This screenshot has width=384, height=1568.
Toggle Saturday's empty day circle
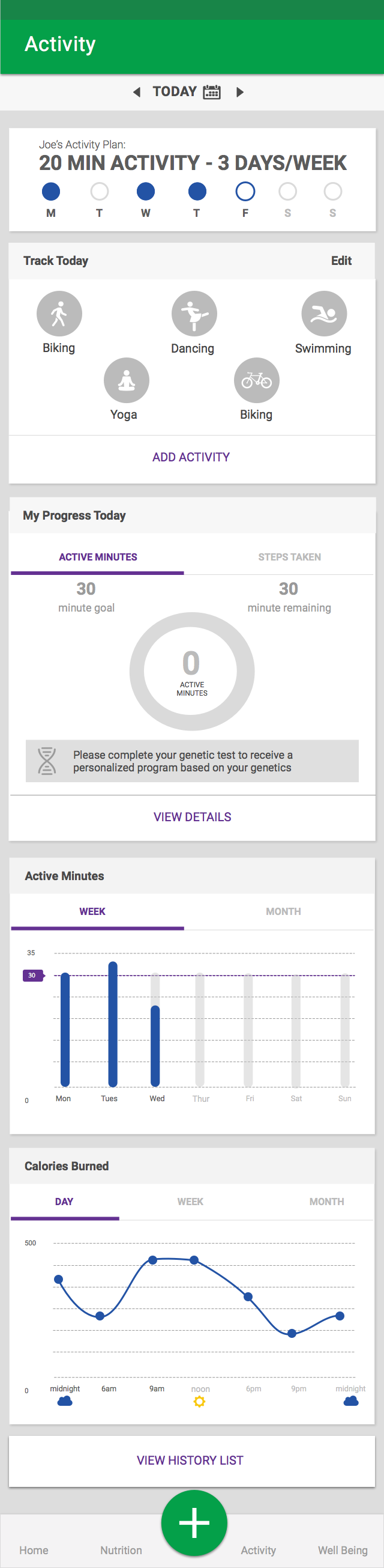pyautogui.click(x=287, y=192)
